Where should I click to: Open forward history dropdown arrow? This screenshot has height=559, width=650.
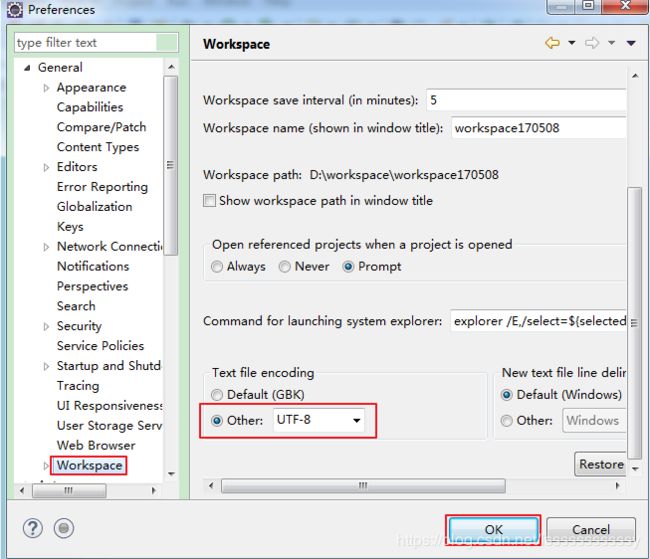611,43
